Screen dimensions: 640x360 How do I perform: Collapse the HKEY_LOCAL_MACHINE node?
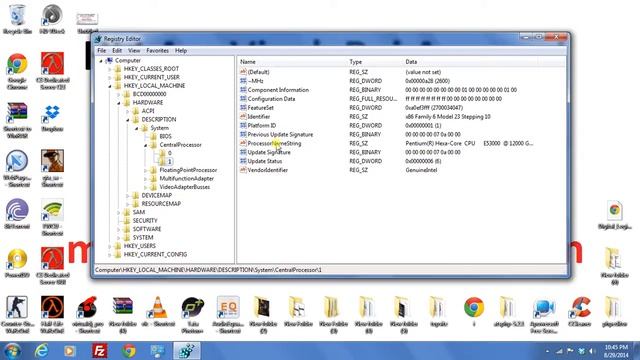(x=109, y=86)
